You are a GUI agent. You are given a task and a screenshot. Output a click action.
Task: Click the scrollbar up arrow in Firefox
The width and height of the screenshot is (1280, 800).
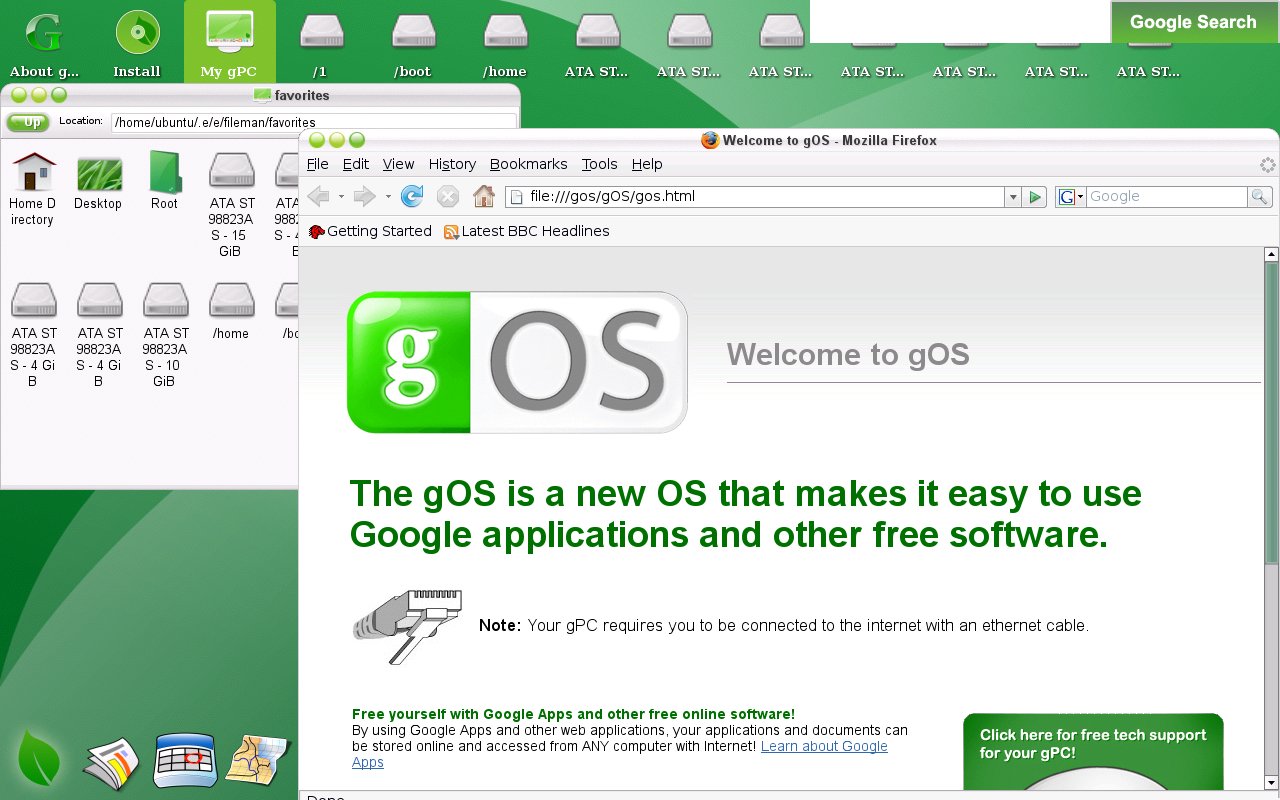(1271, 254)
